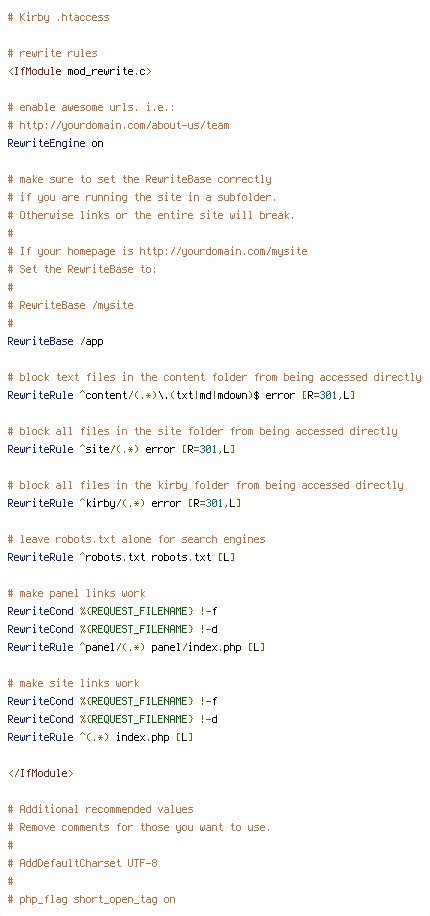Click the 'RewriteEngine on' directive

(x=56, y=143)
